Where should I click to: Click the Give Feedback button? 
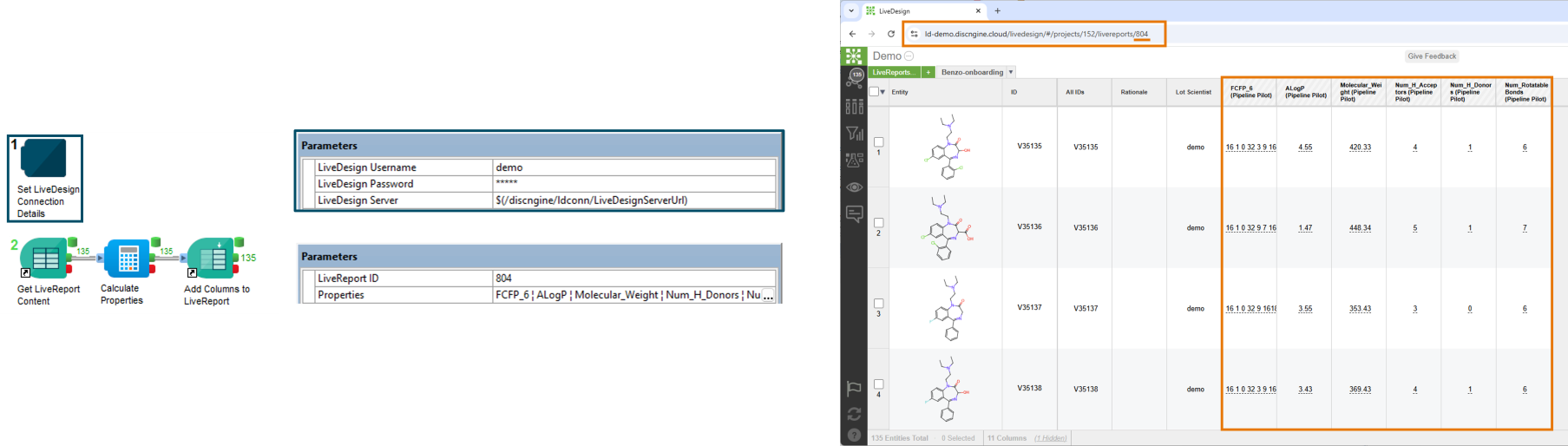[x=1432, y=56]
